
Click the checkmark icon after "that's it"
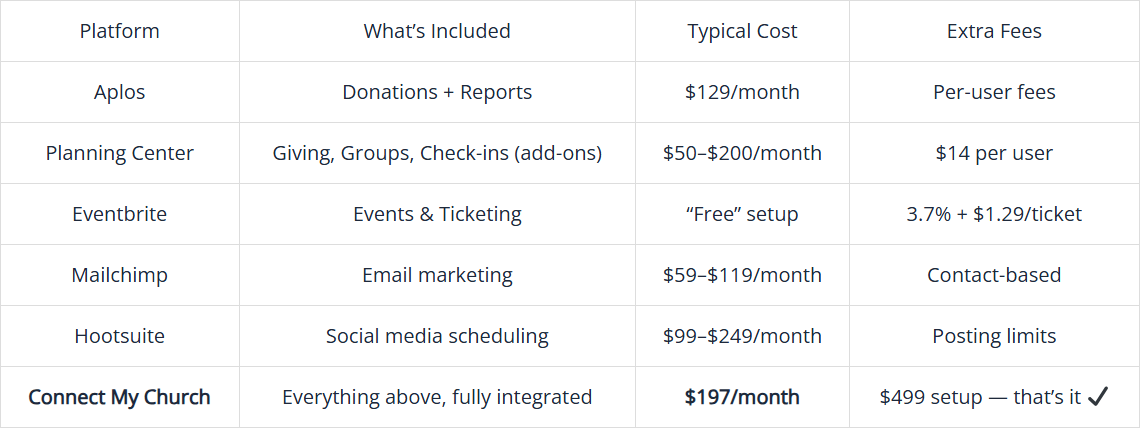pos(1098,397)
